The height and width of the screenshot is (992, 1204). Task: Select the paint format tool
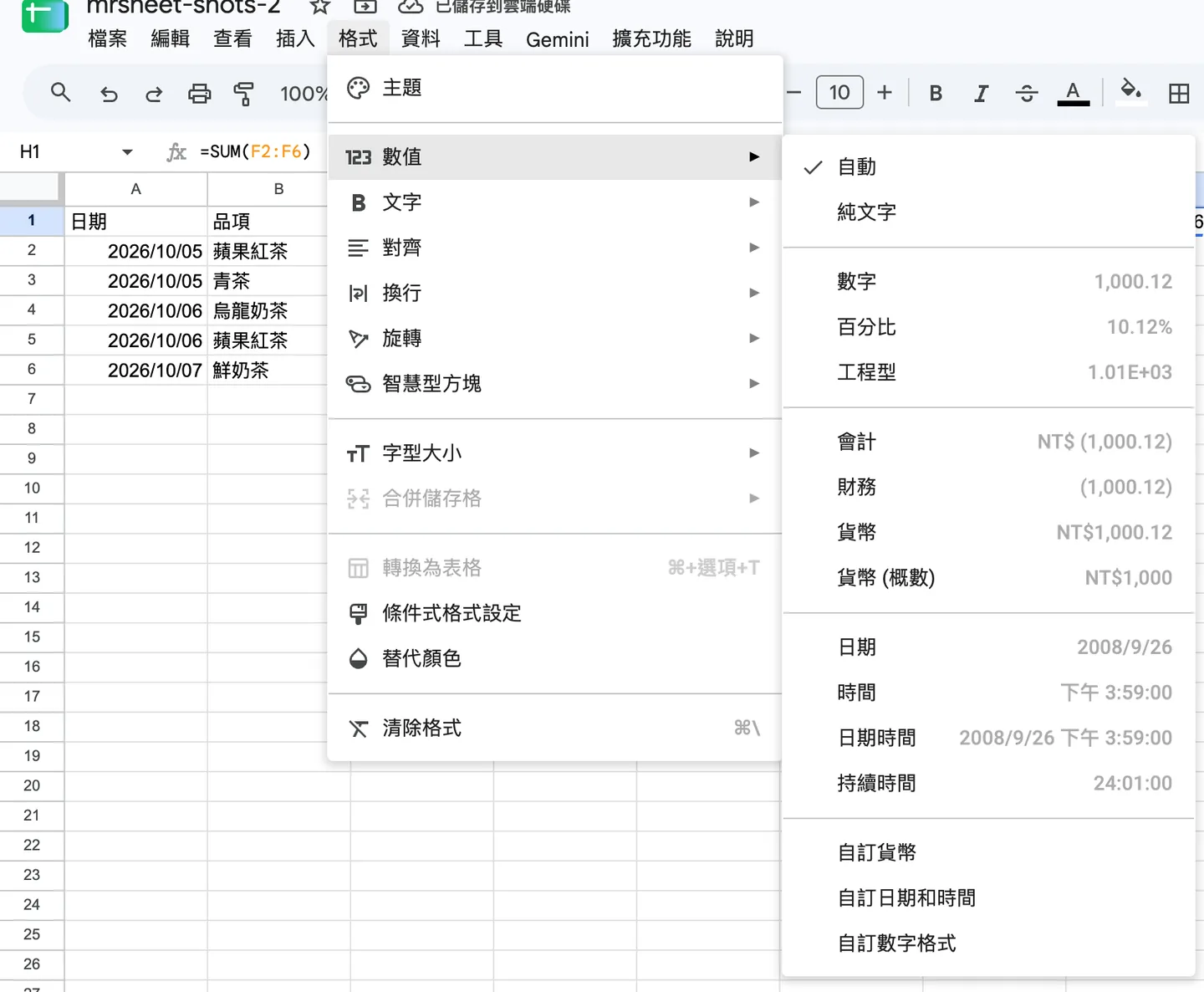243,93
